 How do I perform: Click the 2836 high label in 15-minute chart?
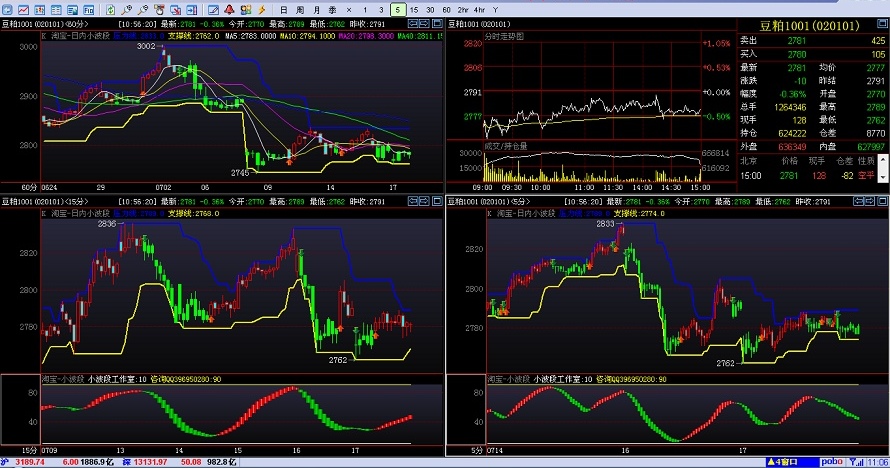pyautogui.click(x=106, y=224)
